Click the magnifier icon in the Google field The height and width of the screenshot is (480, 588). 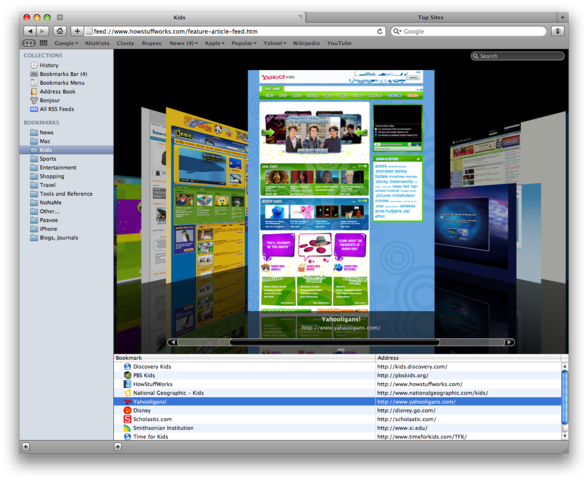[397, 31]
